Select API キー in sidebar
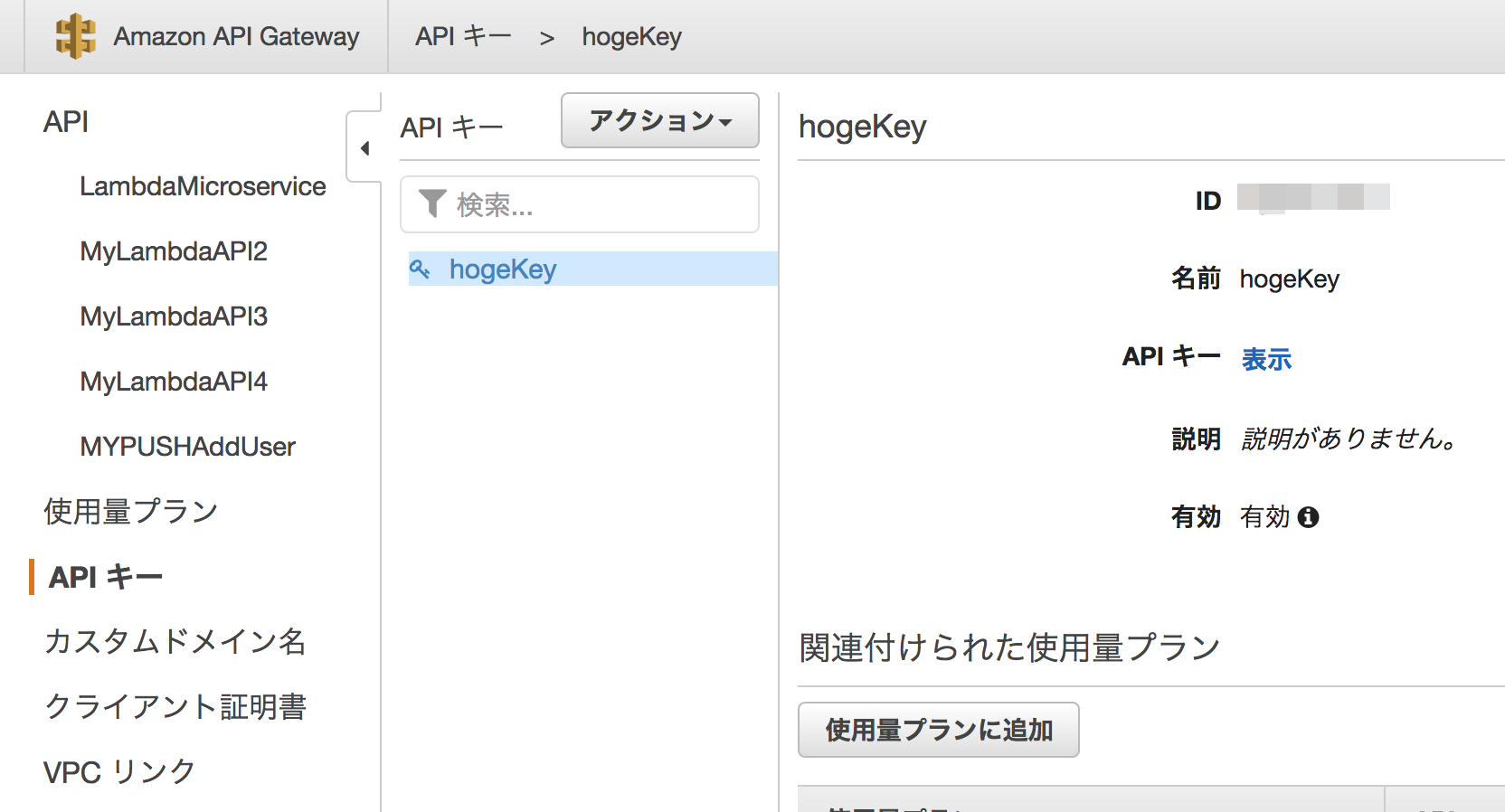The height and width of the screenshot is (812, 1505). coord(106,577)
